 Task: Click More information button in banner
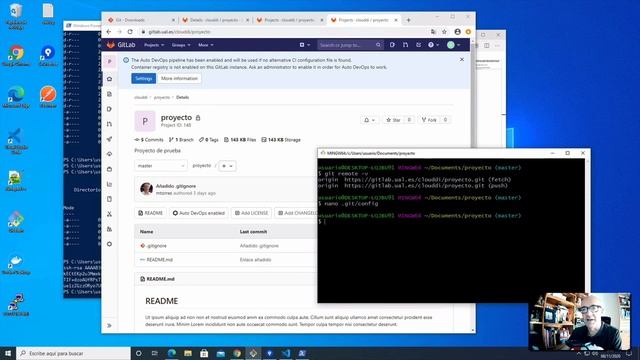point(179,78)
